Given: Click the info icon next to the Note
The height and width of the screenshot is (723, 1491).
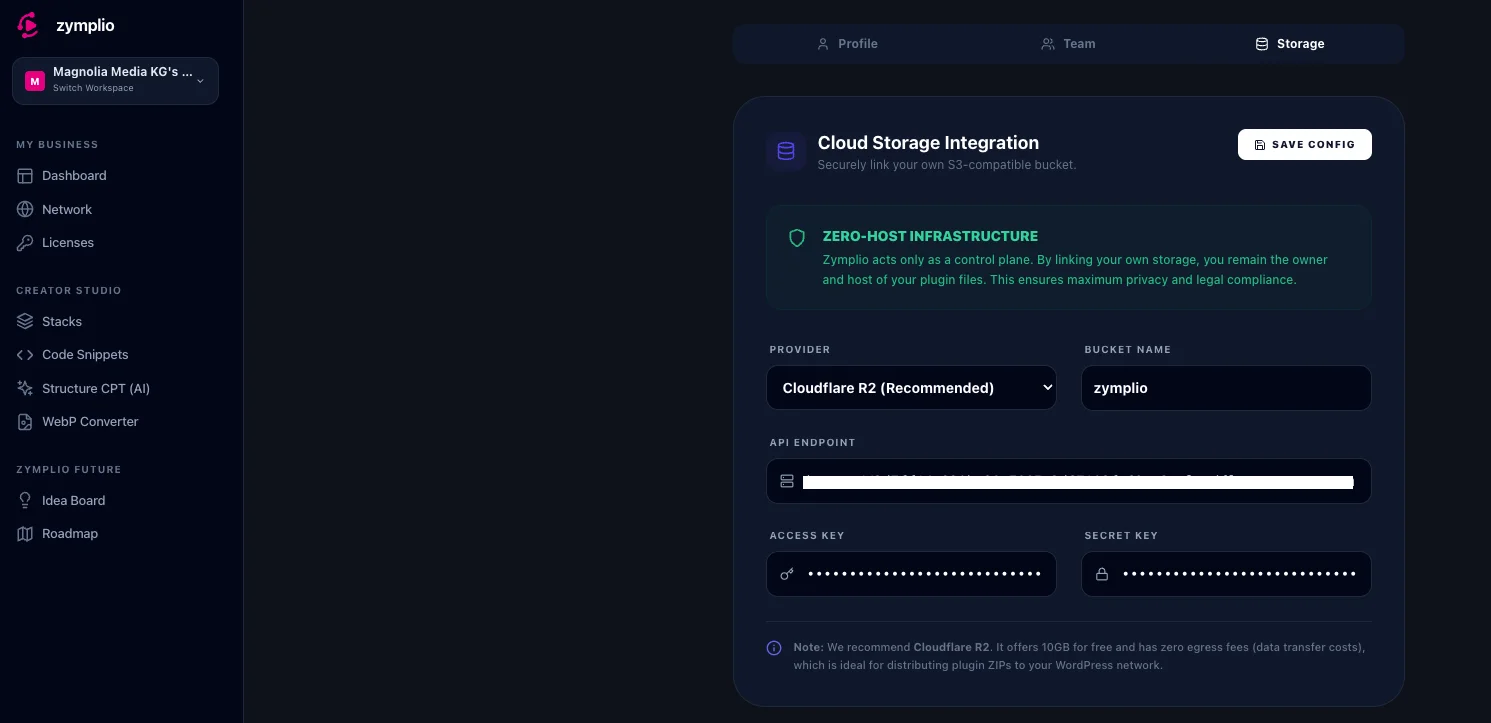Looking at the screenshot, I should (x=774, y=648).
